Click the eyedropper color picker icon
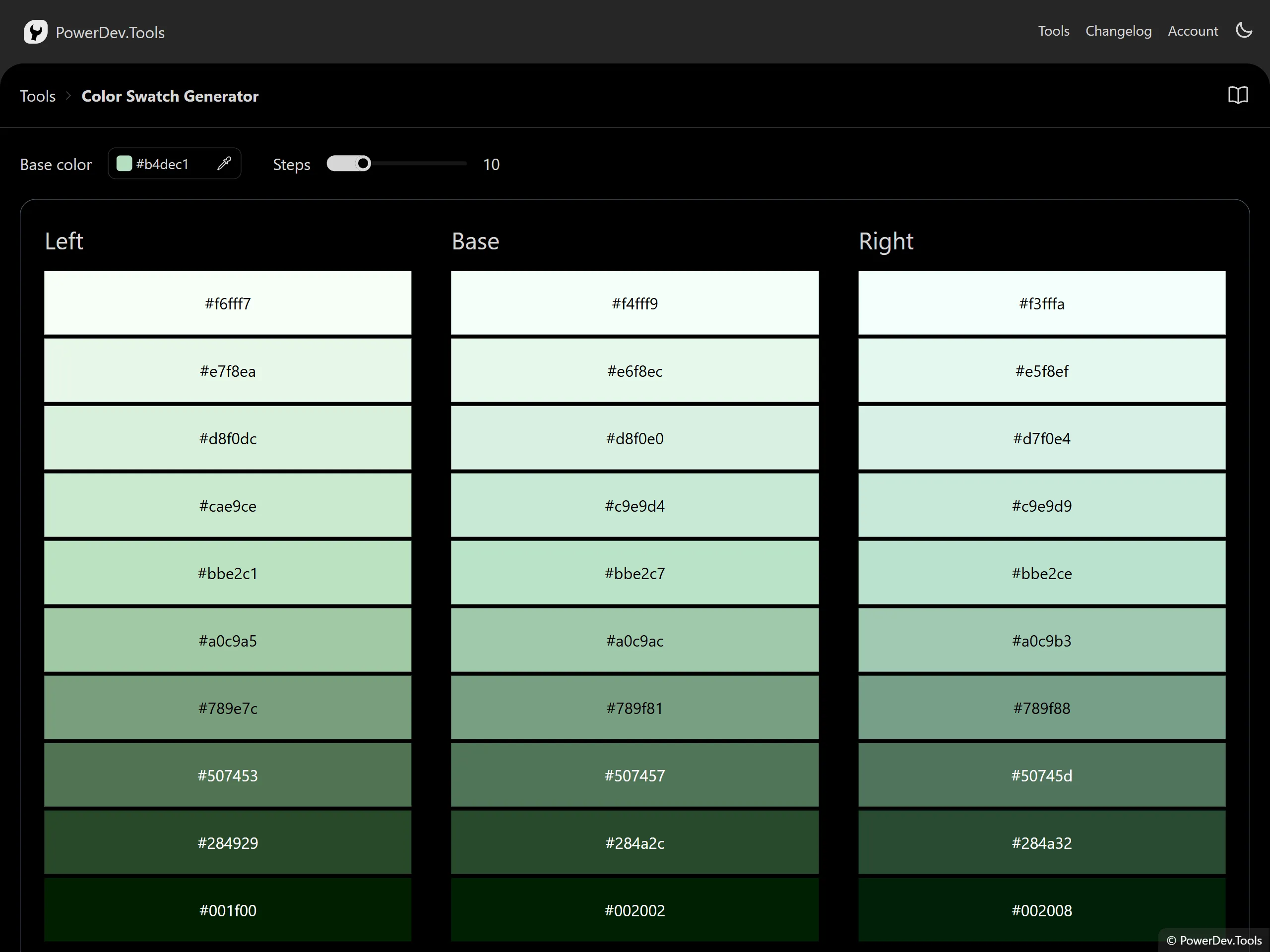This screenshot has width=1270, height=952. [225, 164]
